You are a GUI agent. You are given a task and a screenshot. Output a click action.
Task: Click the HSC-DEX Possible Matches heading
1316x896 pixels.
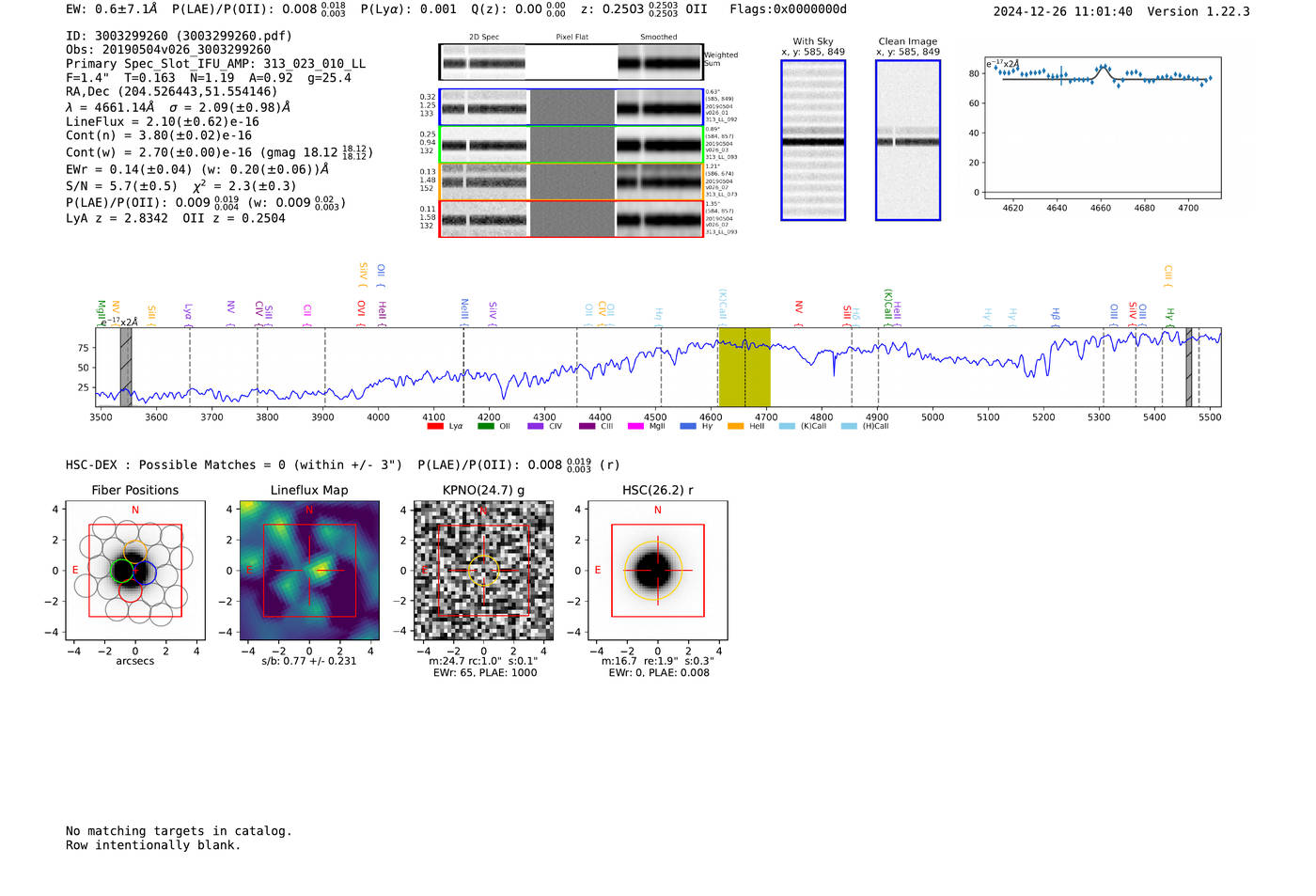point(234,464)
